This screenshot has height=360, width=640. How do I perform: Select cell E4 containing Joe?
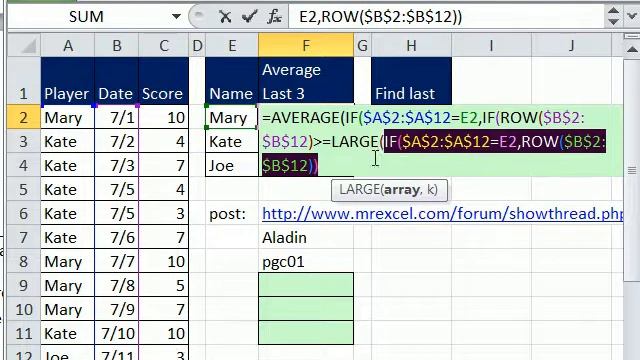click(x=232, y=165)
